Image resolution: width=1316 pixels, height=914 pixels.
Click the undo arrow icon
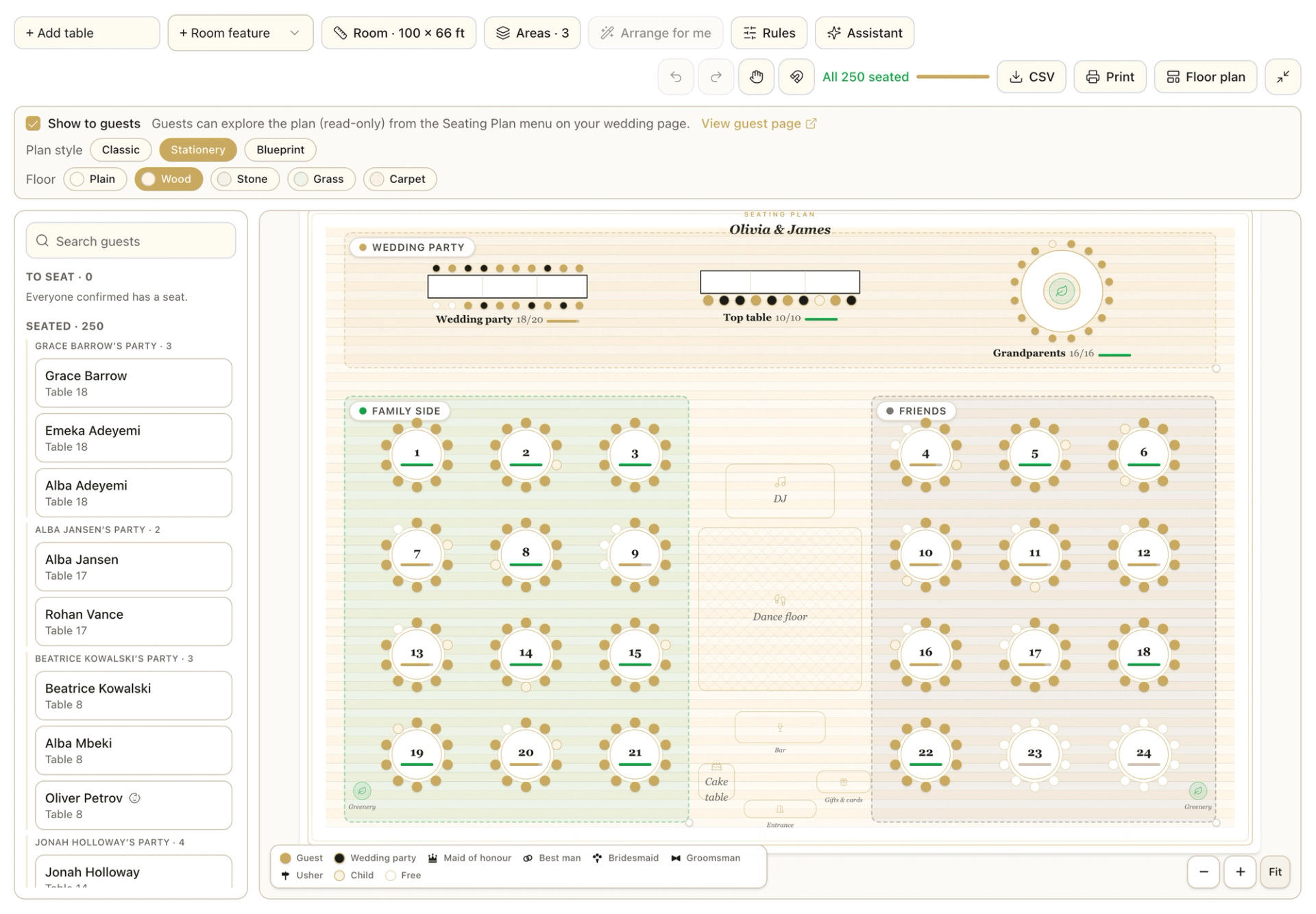click(676, 77)
